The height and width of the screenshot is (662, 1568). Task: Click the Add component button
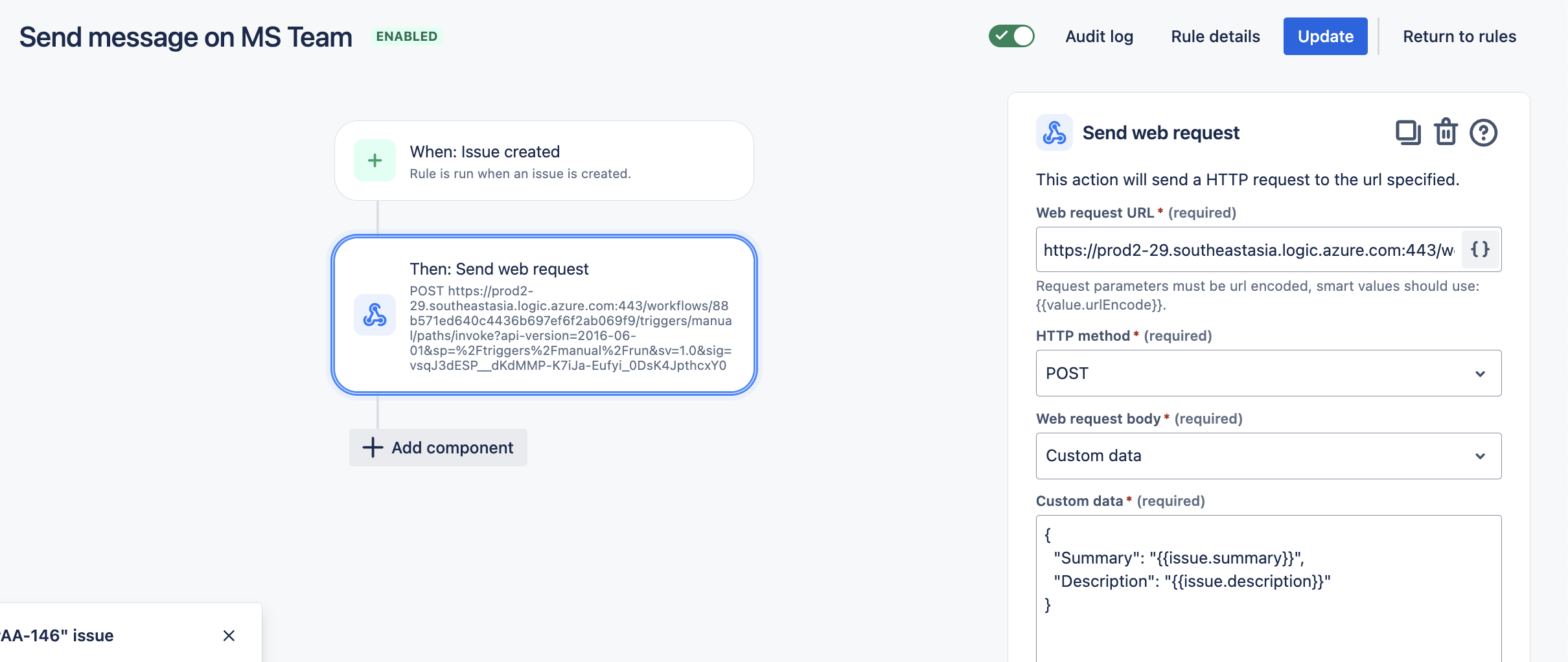438,447
